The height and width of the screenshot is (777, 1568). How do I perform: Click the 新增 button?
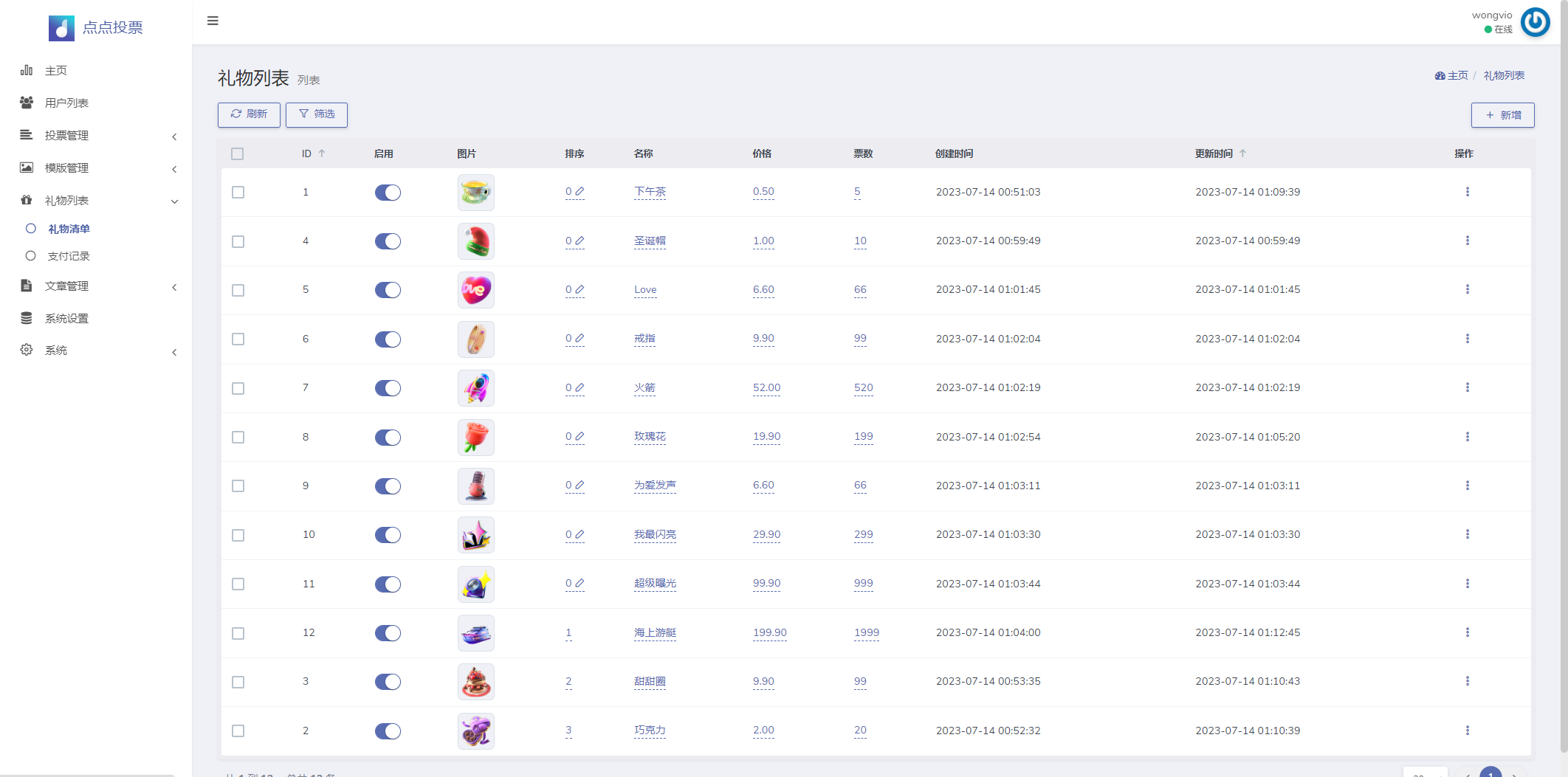pyautogui.click(x=1502, y=115)
